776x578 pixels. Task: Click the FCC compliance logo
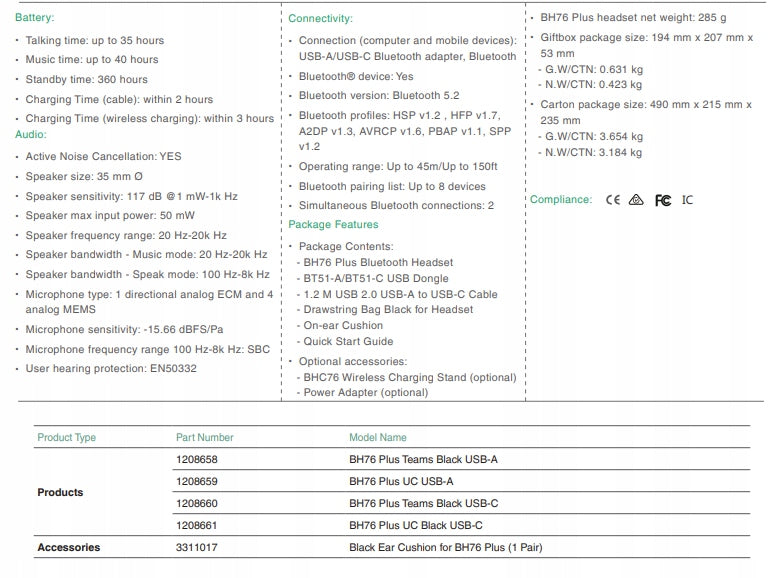663,200
